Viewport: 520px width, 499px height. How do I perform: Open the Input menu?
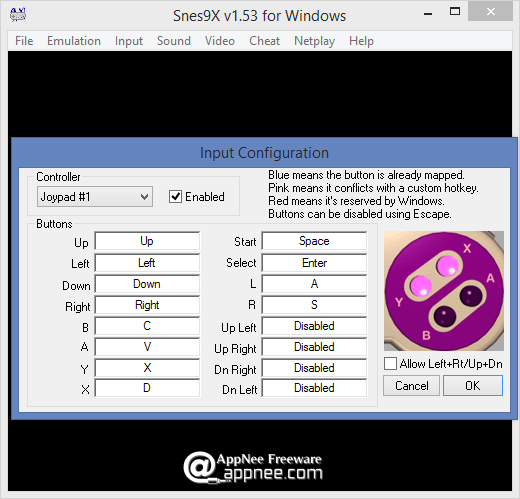pos(129,41)
